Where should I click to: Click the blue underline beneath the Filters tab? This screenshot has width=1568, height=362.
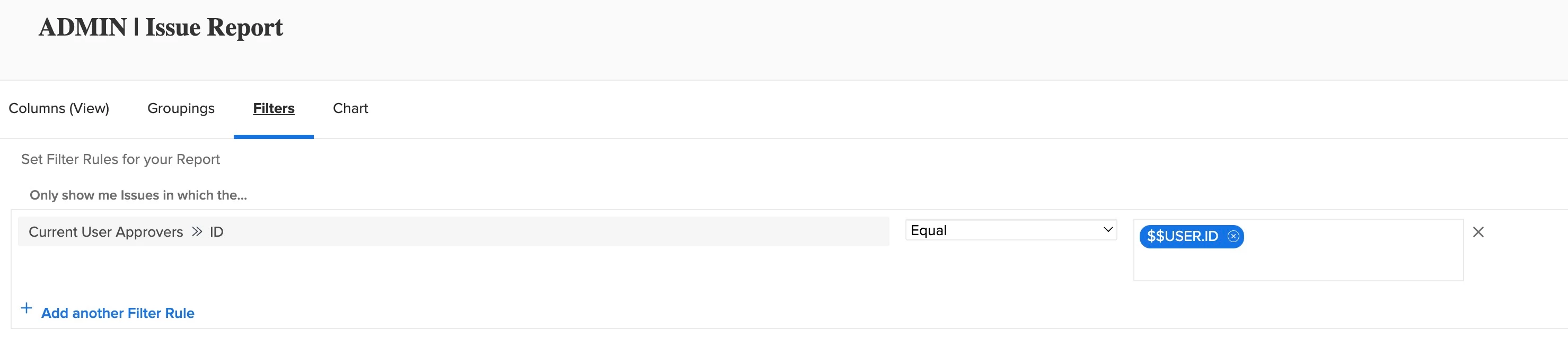tap(274, 137)
